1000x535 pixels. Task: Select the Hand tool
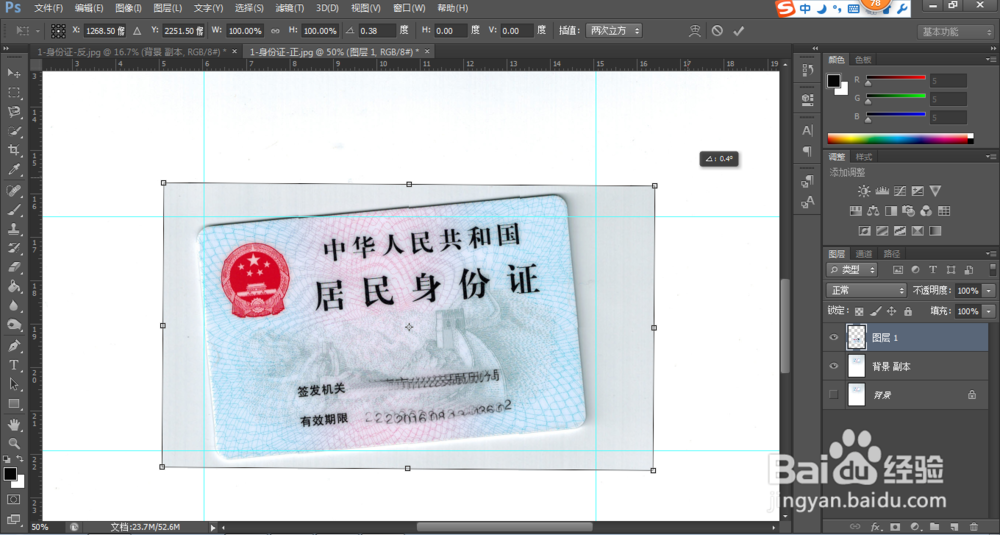14,424
